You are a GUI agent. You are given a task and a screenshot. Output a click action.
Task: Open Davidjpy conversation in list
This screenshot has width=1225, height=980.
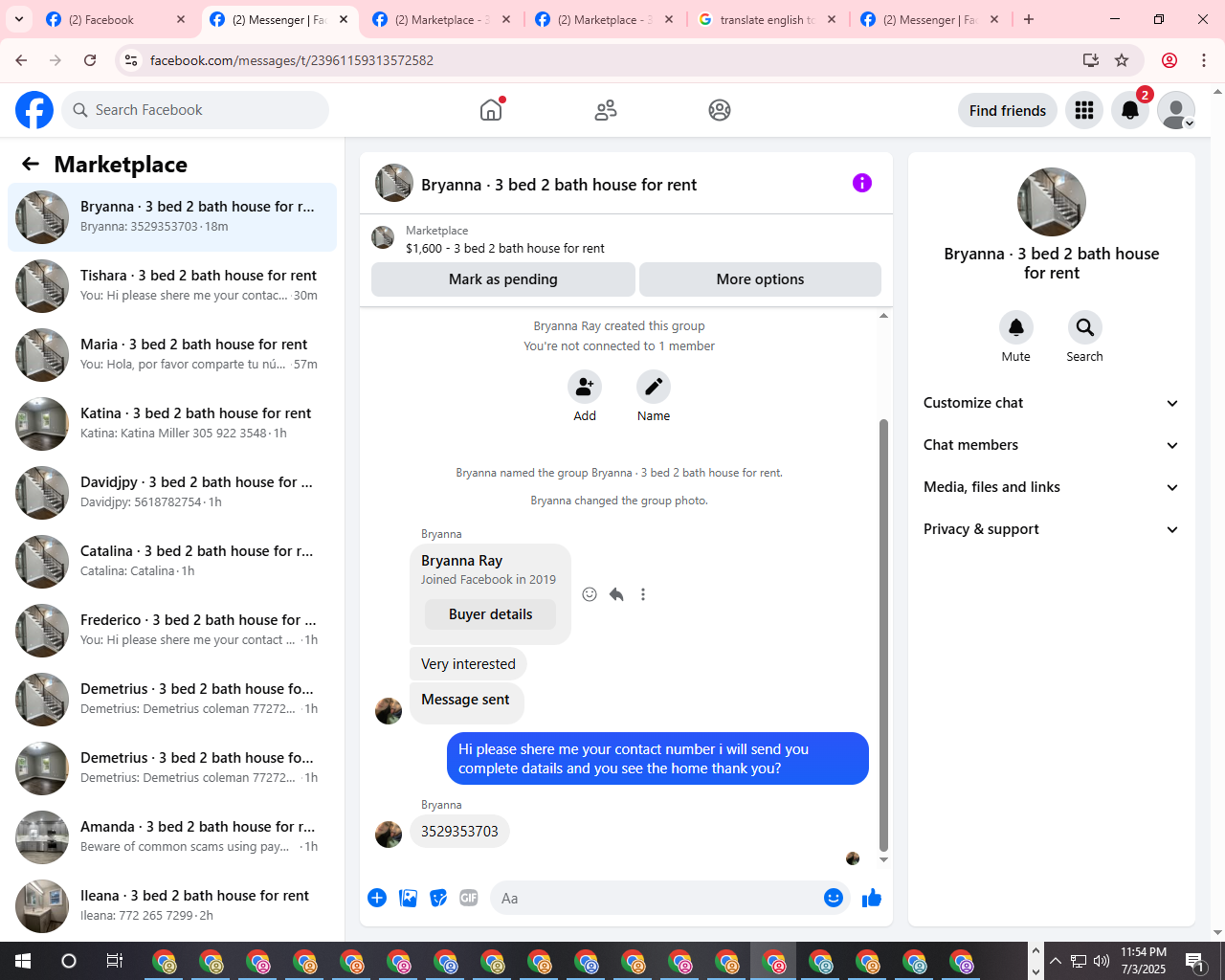click(172, 493)
